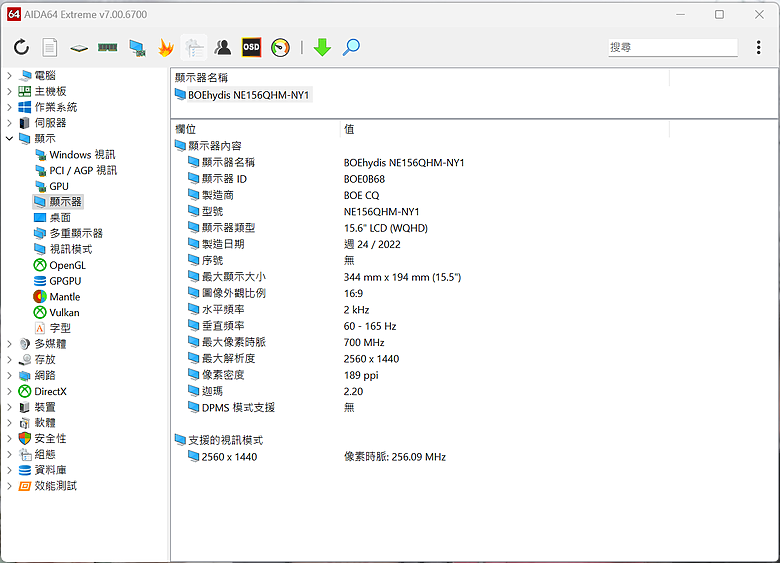Image resolution: width=780 pixels, height=563 pixels.
Task: Click the greyed configuration toolbar icon
Action: click(194, 48)
